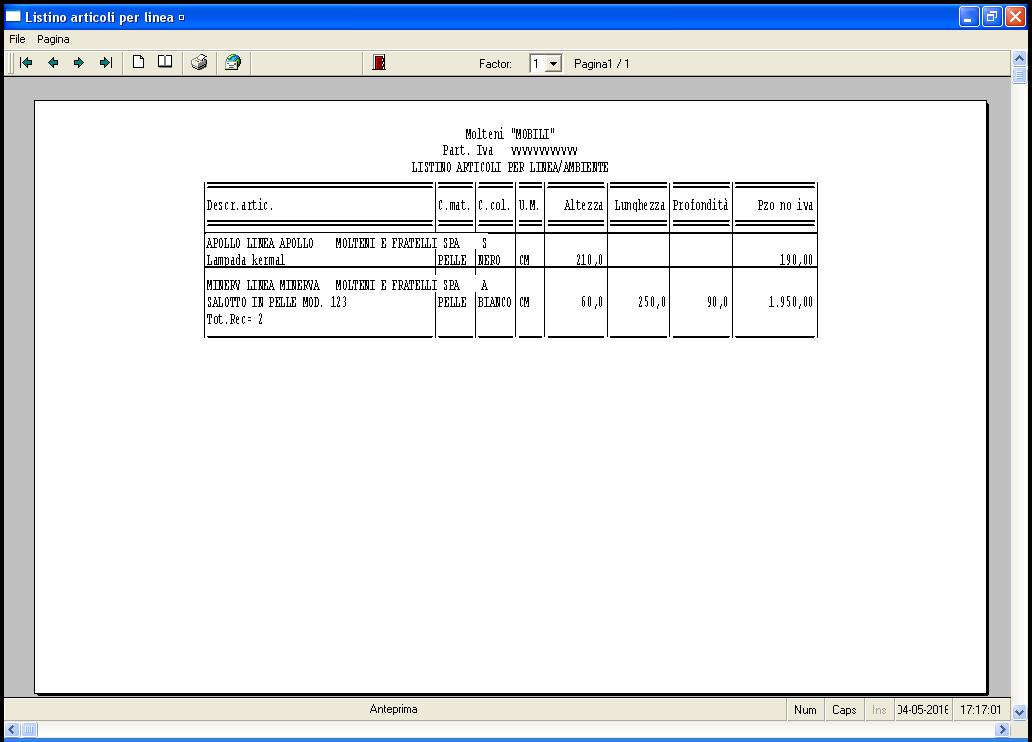This screenshot has width=1032, height=742.
Task: Click the 'BIANCO' colour cell
Action: coord(495,302)
